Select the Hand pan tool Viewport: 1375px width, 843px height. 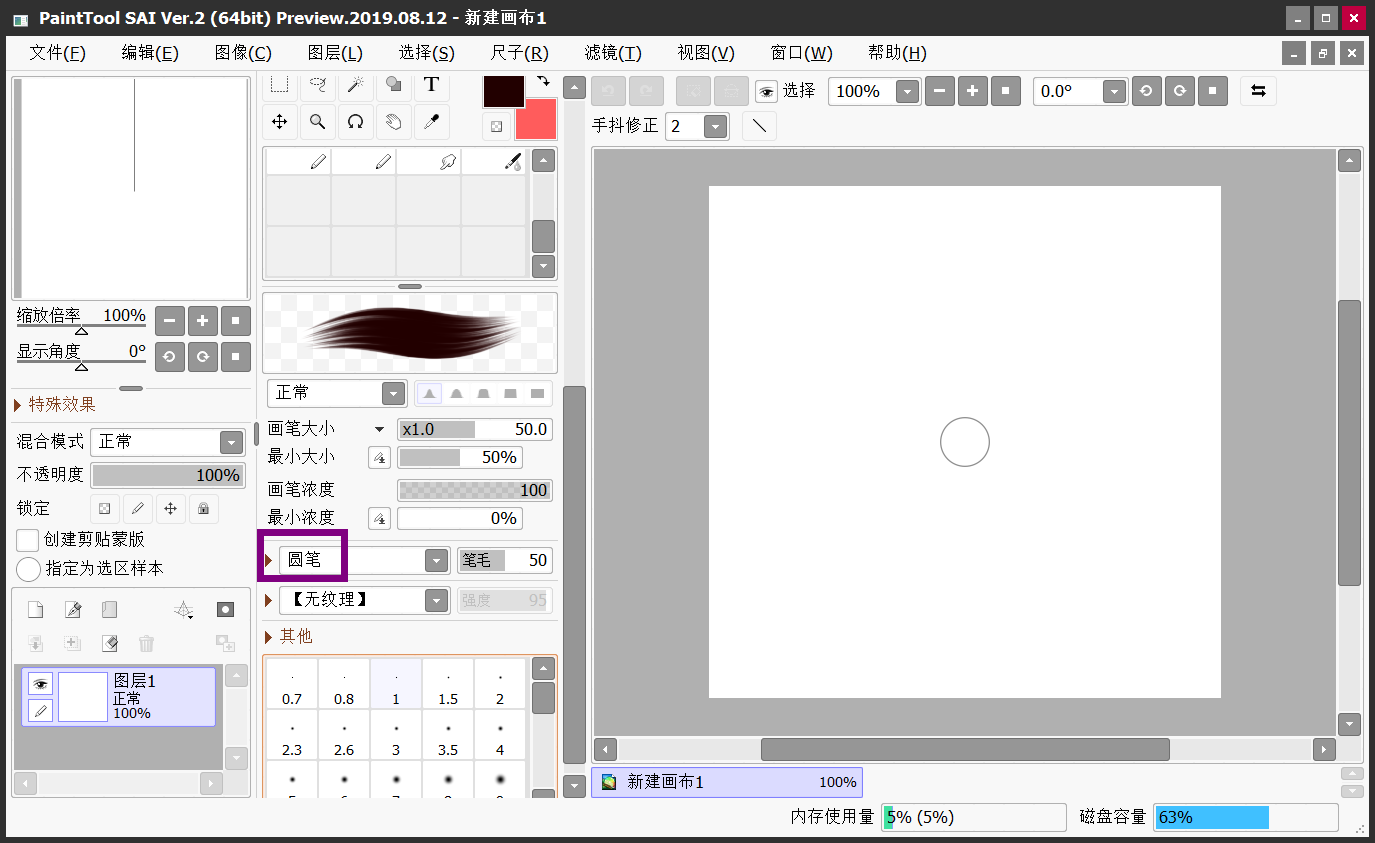coord(393,122)
